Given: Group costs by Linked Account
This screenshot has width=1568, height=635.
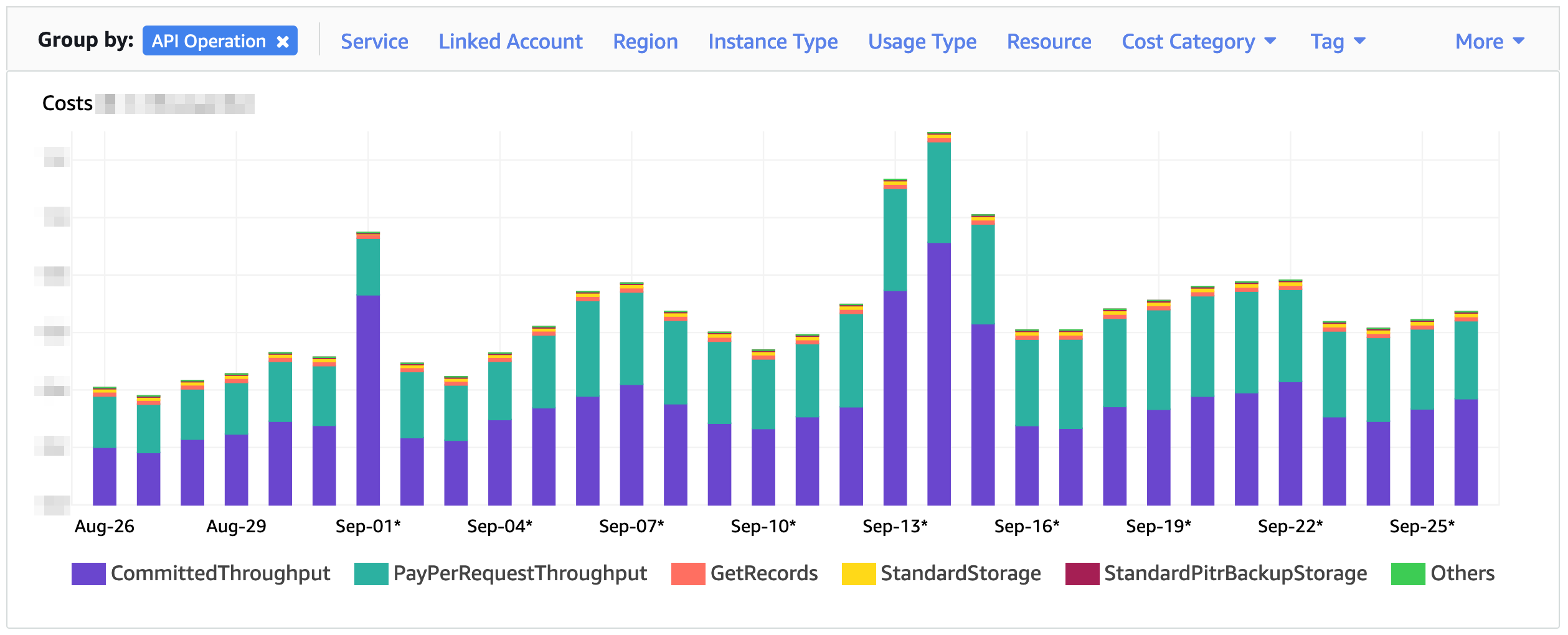Looking at the screenshot, I should (x=511, y=41).
